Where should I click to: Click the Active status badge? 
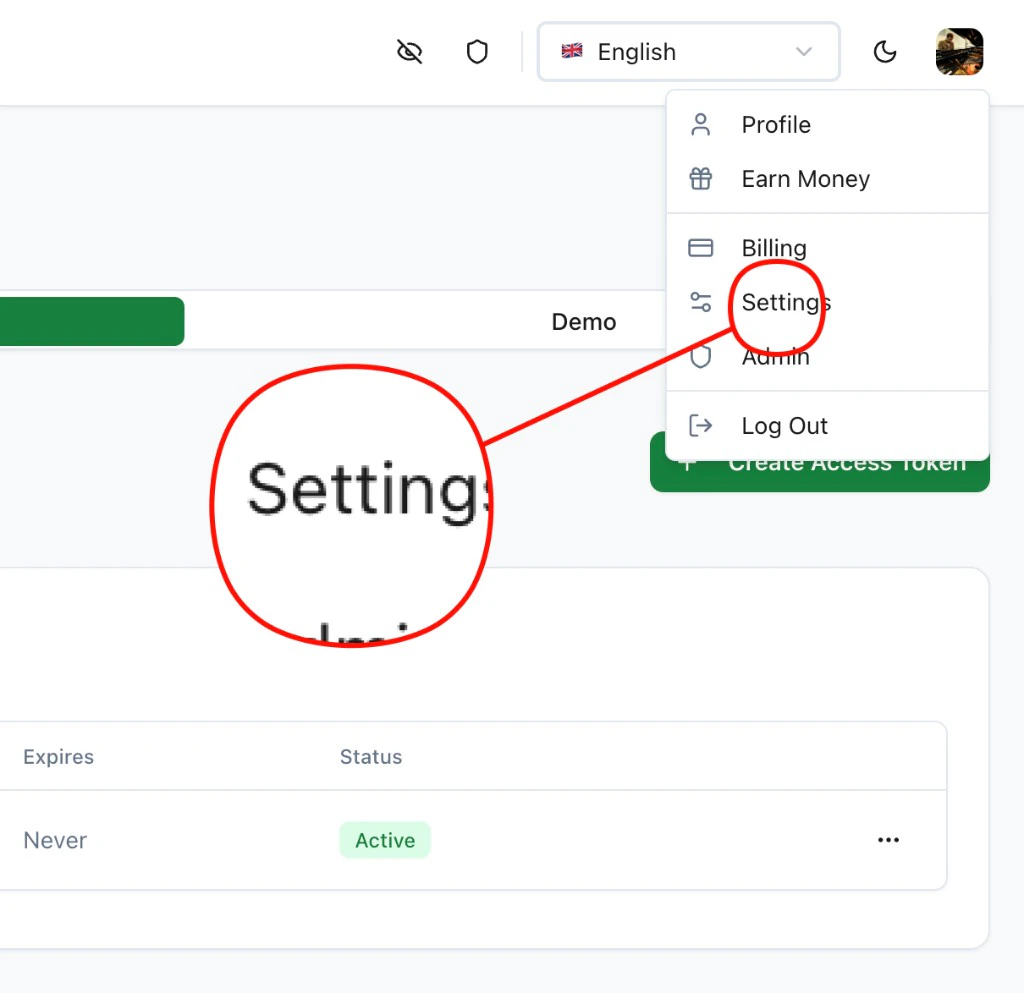(x=385, y=840)
